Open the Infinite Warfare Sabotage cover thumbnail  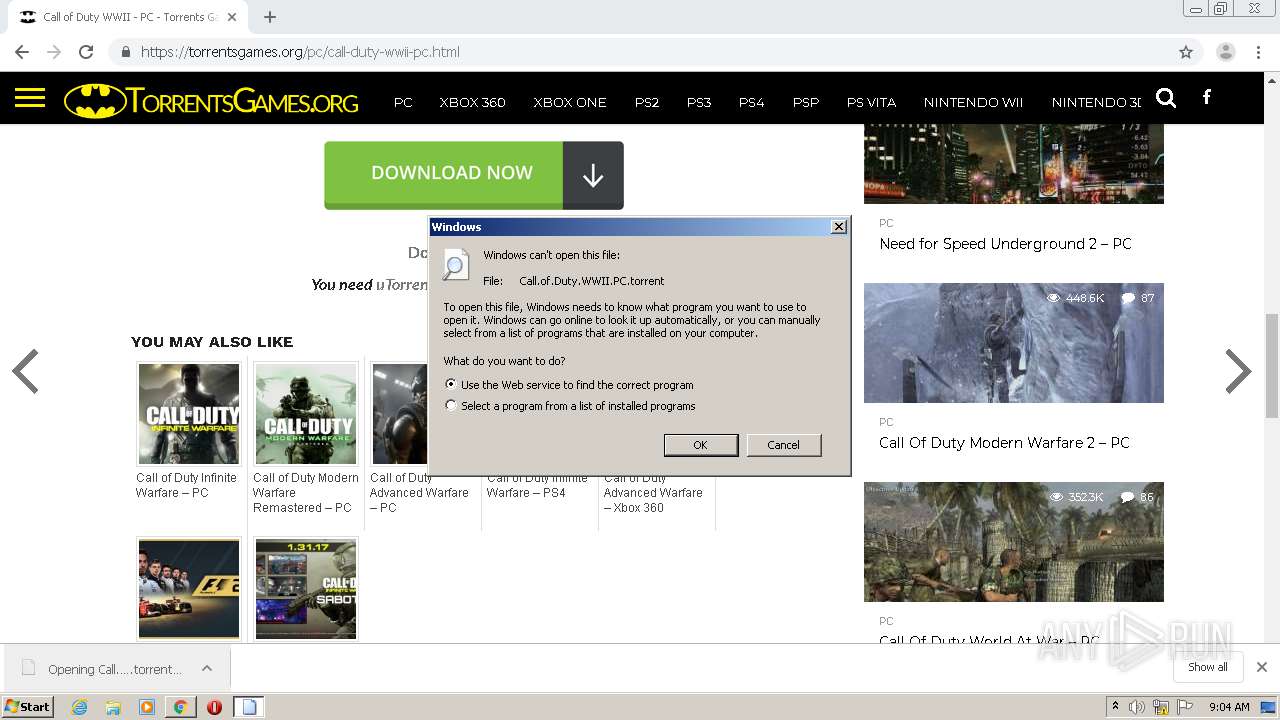tap(306, 589)
